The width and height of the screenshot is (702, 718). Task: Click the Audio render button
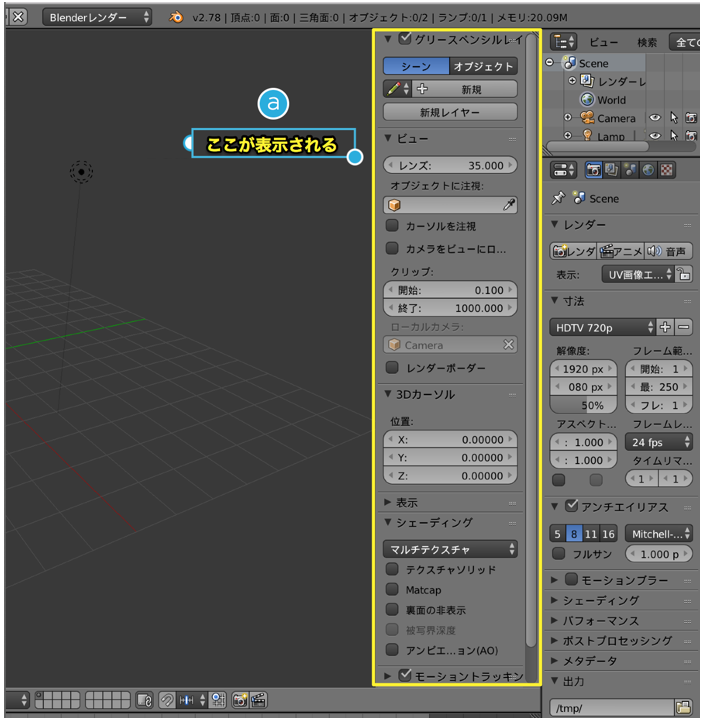pyautogui.click(x=668, y=251)
